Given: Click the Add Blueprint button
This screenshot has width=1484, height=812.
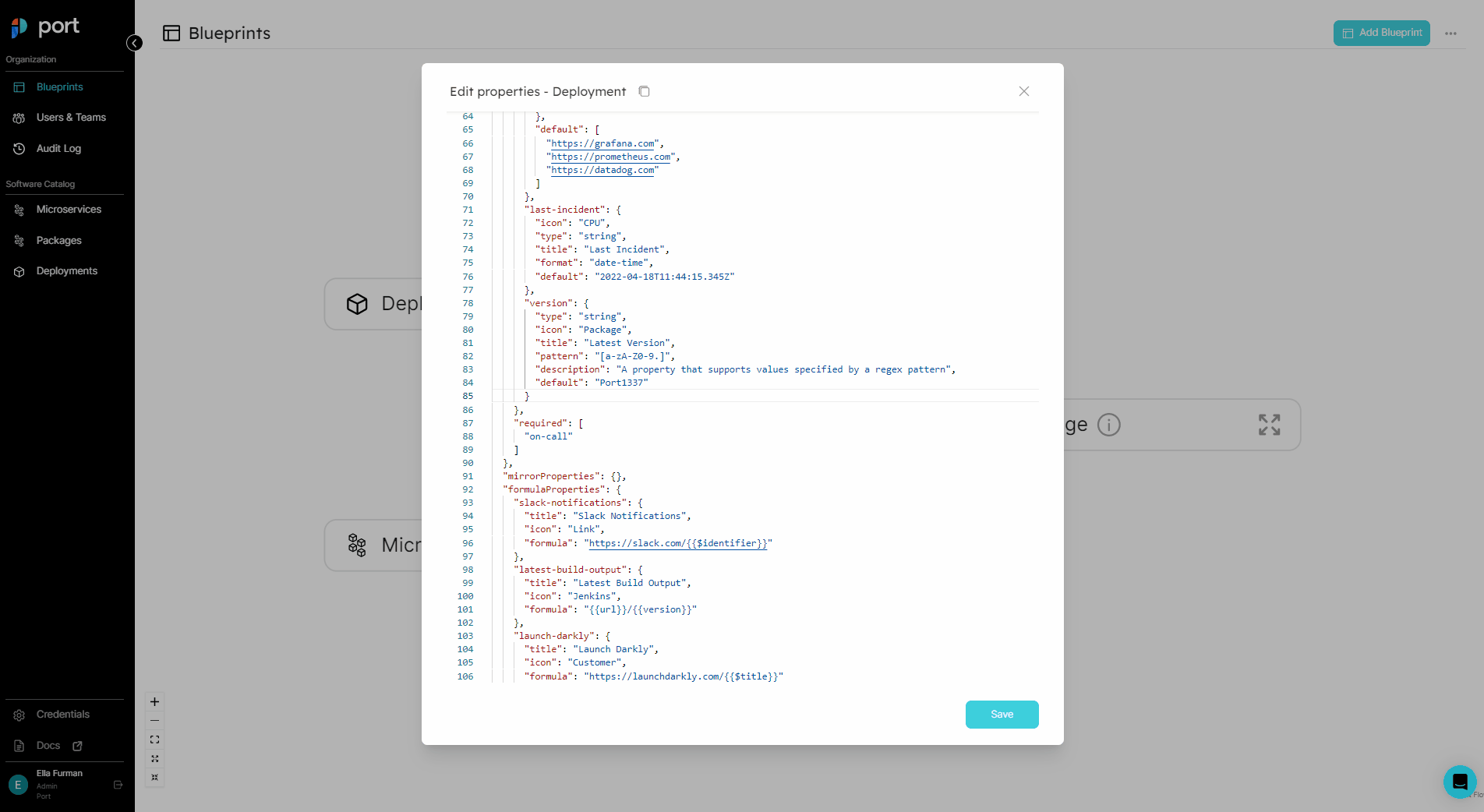Looking at the screenshot, I should click(1381, 33).
